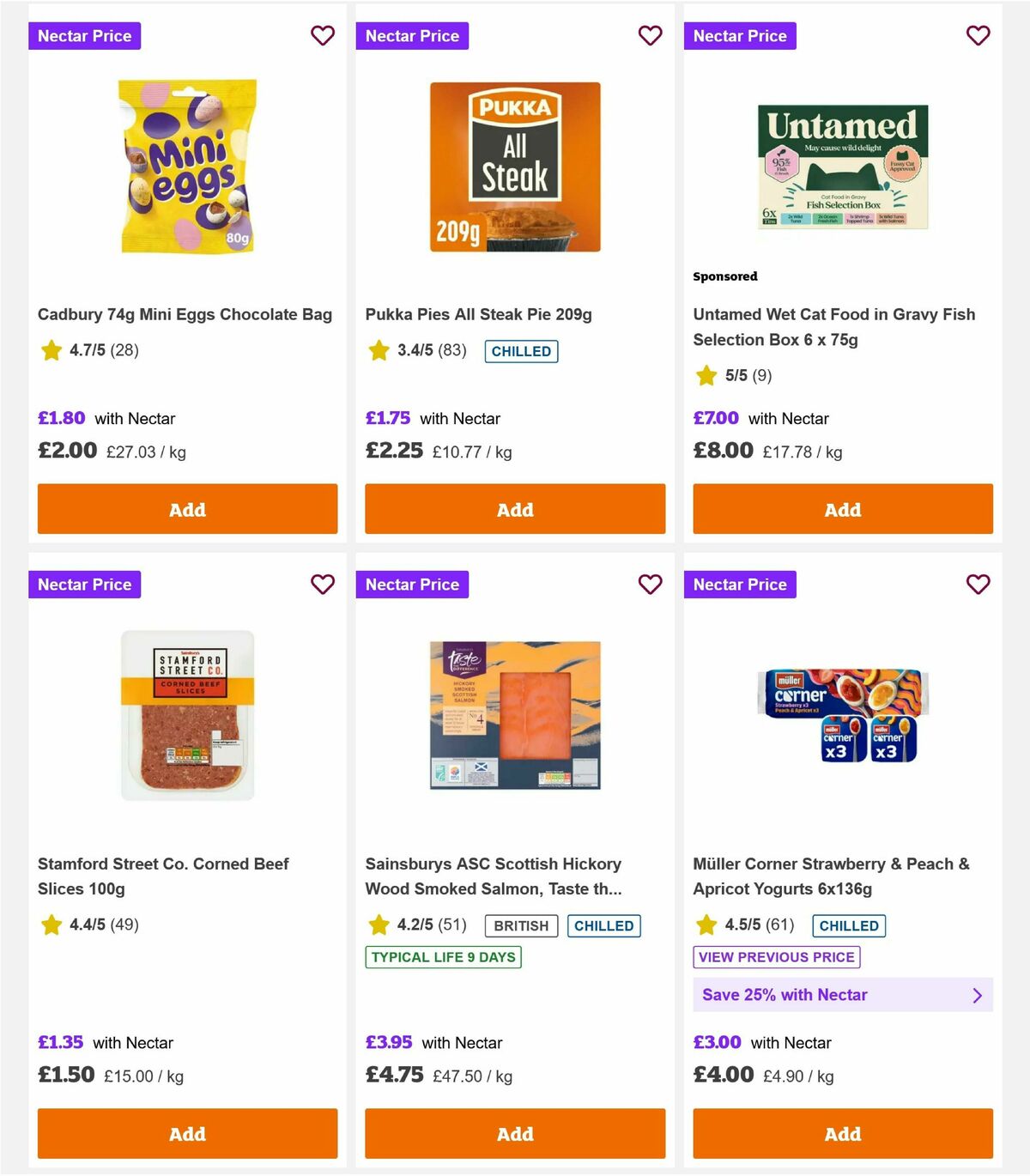Click the Sponsored label under the cat food
The width and height of the screenshot is (1030, 1176).
tap(725, 276)
